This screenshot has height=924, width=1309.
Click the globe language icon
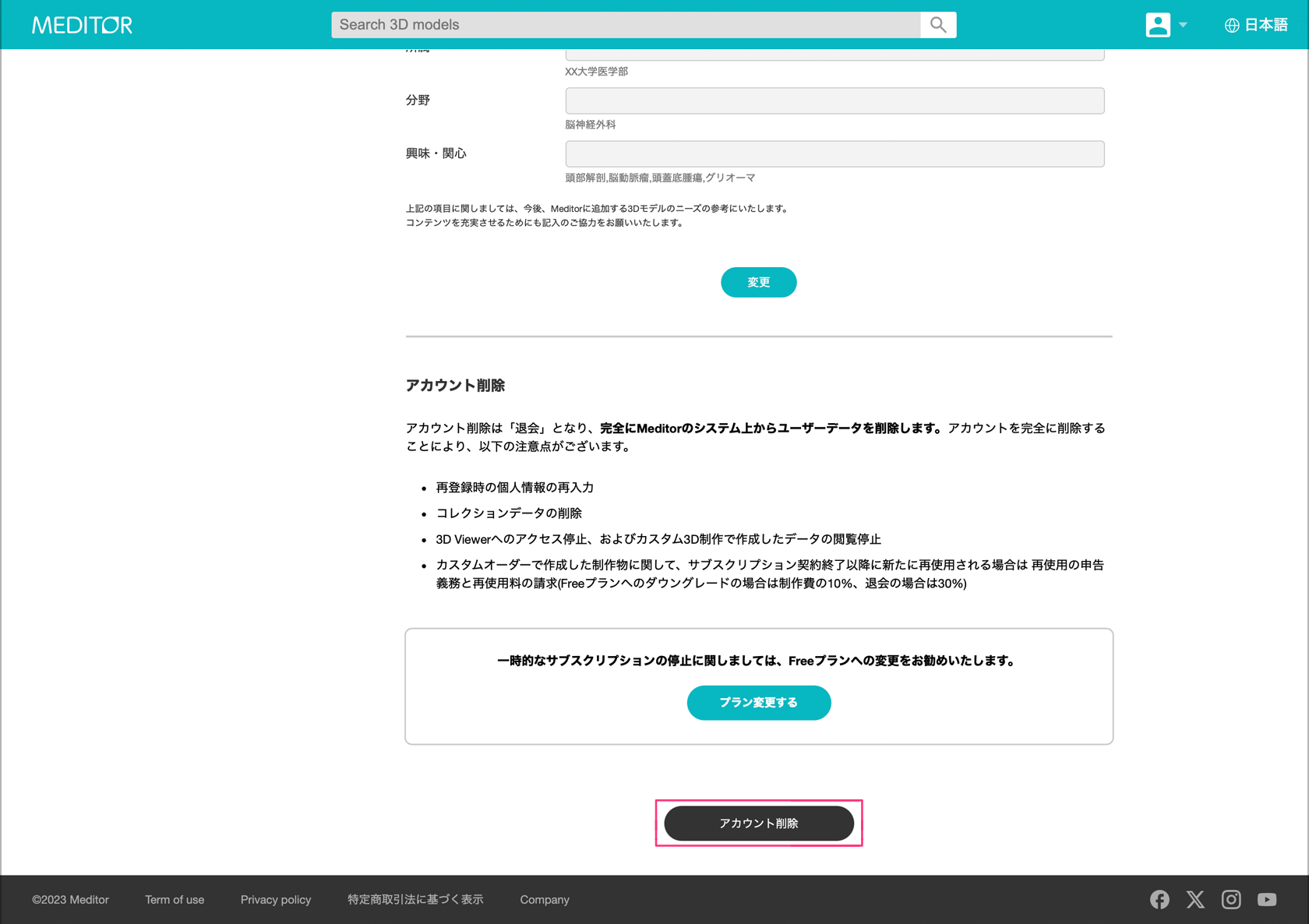[1231, 26]
